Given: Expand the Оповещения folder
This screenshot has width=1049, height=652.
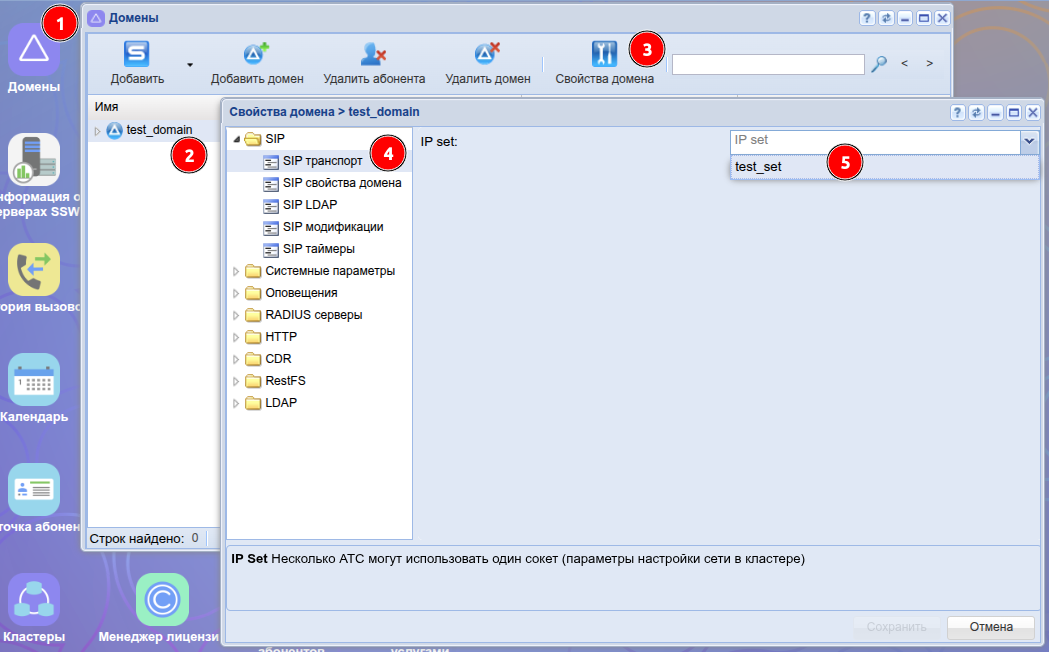Looking at the screenshot, I should [235, 294].
